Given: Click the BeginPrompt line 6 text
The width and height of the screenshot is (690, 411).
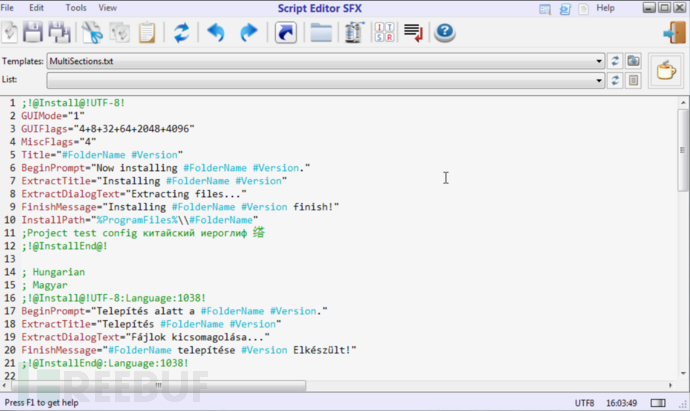Looking at the screenshot, I should point(165,168).
